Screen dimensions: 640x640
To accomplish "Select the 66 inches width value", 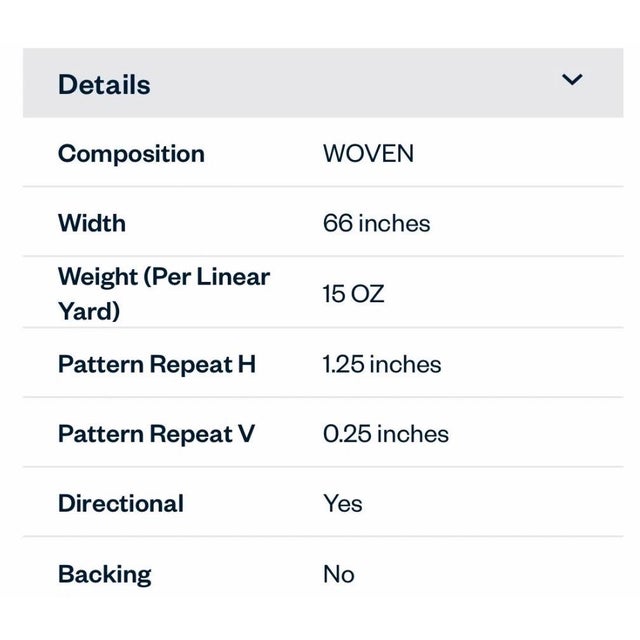I will click(376, 223).
